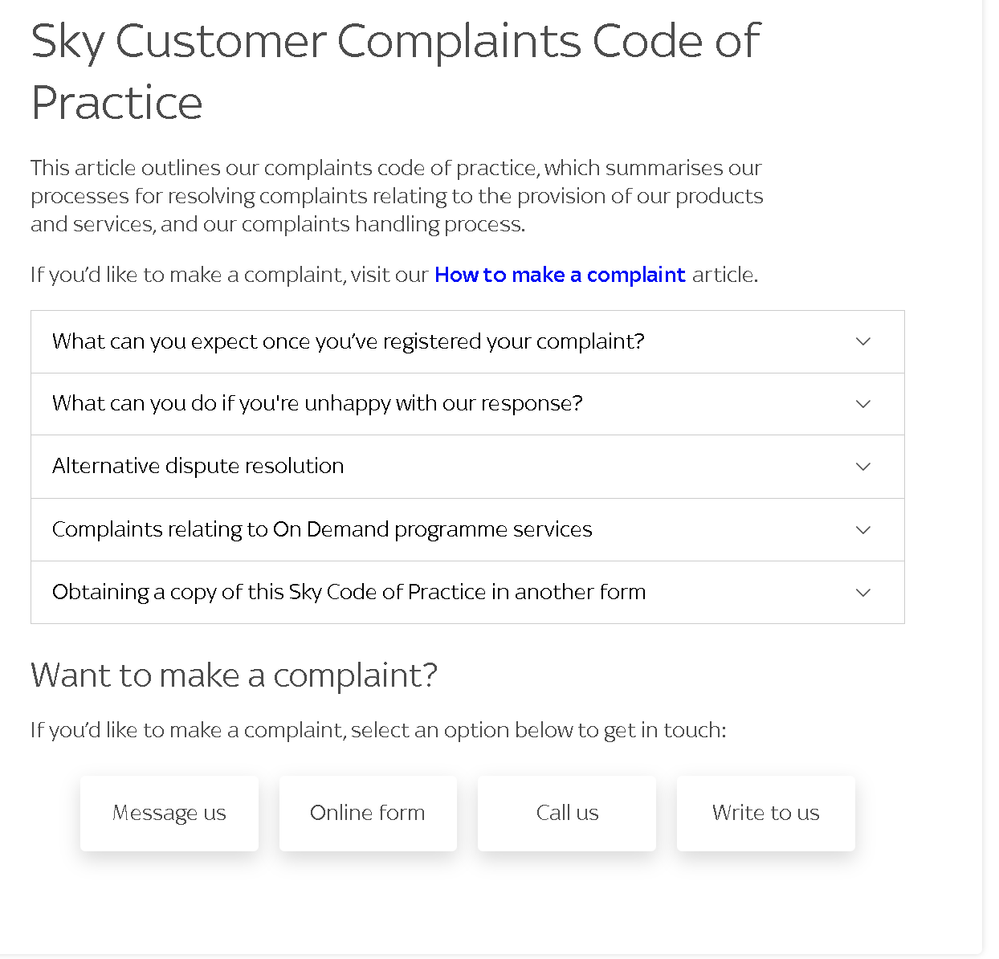Show 'Complaints relating to On Demand programme services'

coord(322,529)
